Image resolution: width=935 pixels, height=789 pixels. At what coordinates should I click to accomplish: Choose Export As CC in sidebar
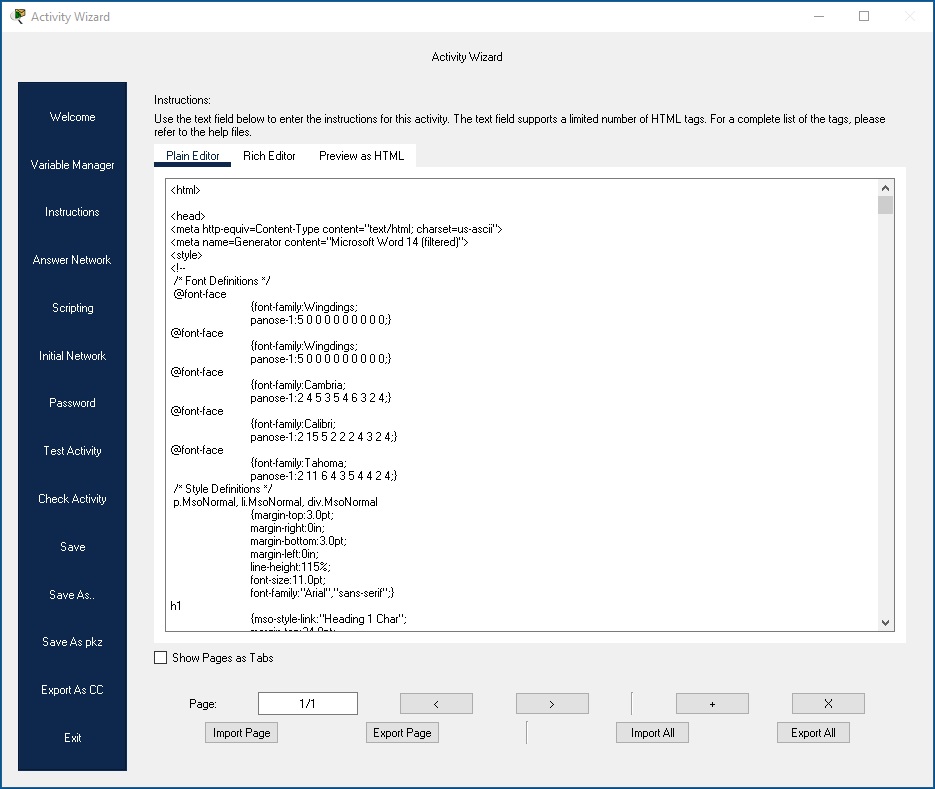[72, 689]
